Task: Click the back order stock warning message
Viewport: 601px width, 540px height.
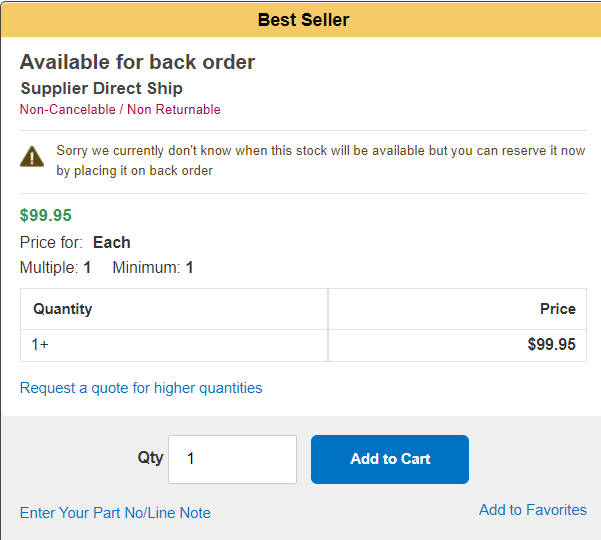Action: pos(320,161)
